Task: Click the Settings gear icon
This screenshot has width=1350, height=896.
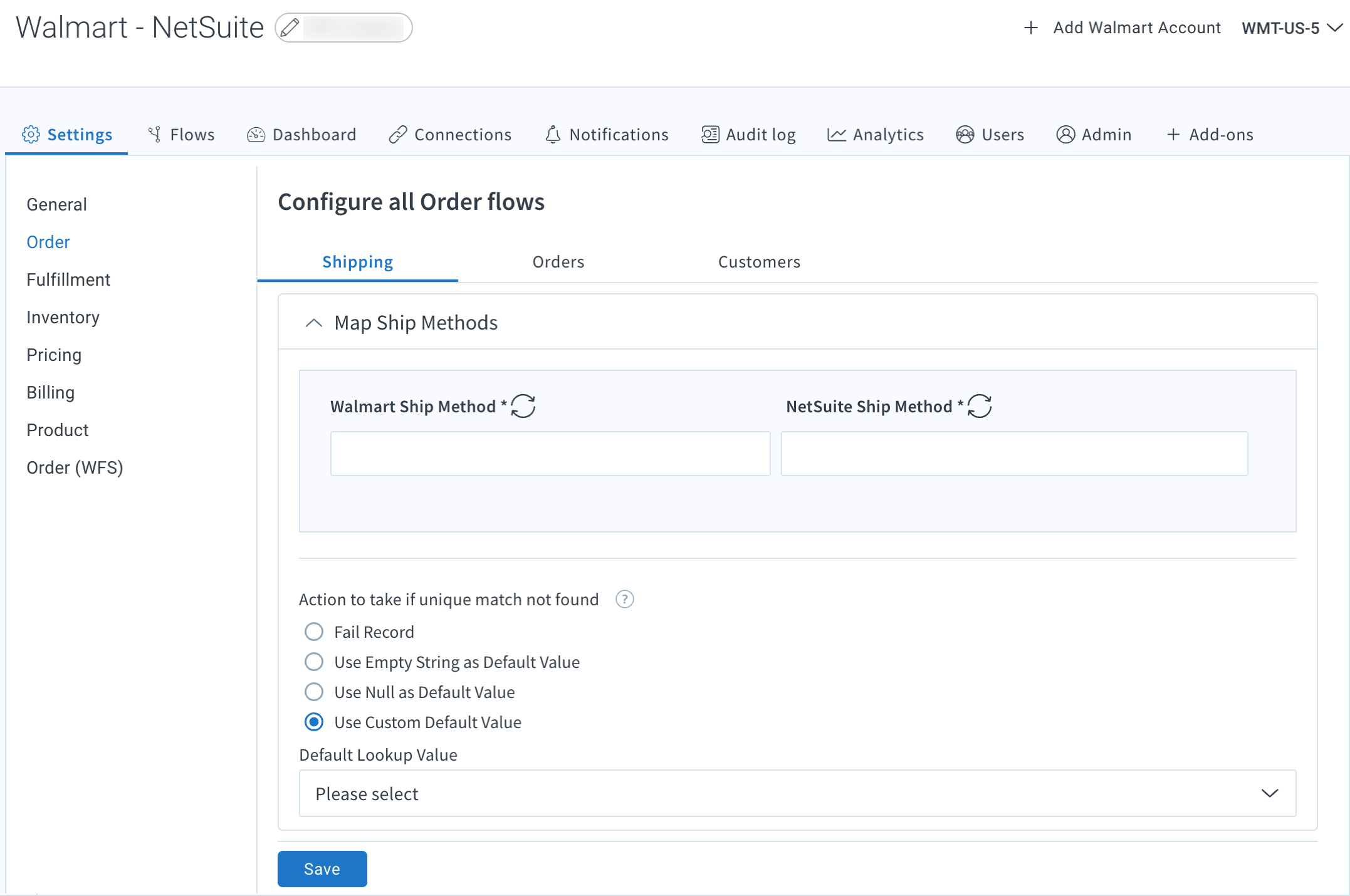Action: (x=31, y=135)
